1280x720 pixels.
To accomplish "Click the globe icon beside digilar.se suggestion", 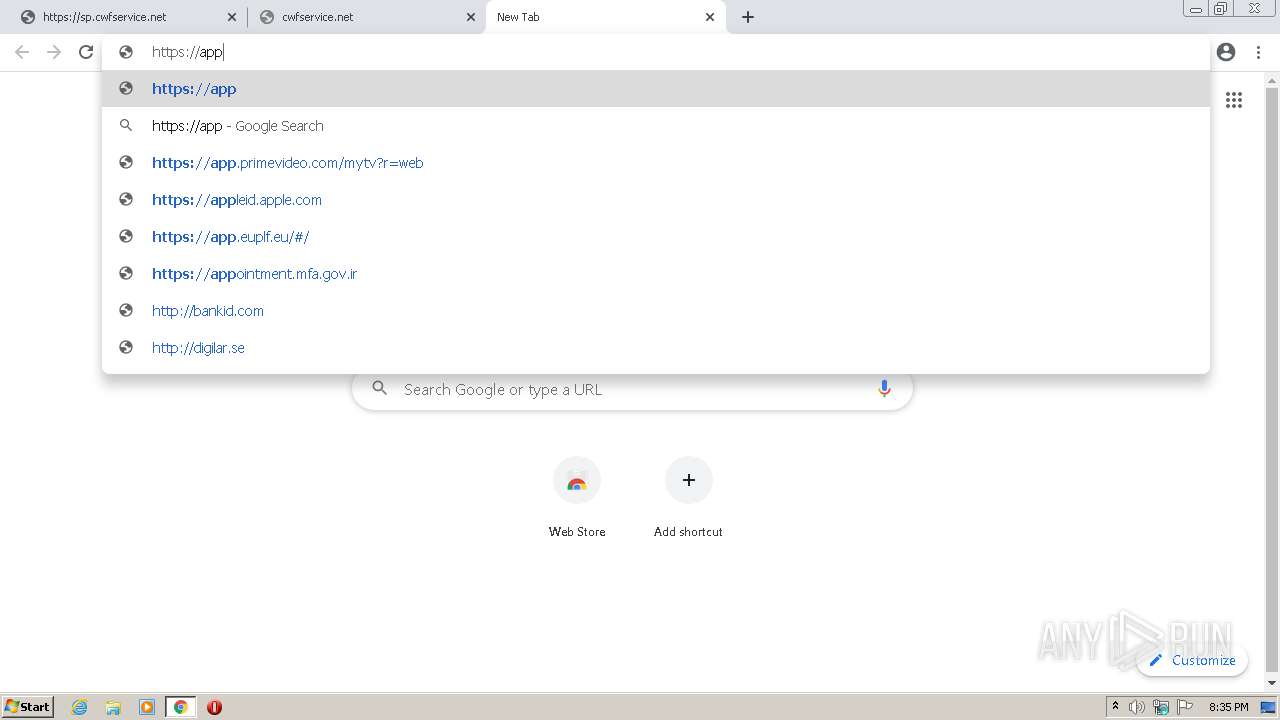I will point(126,347).
